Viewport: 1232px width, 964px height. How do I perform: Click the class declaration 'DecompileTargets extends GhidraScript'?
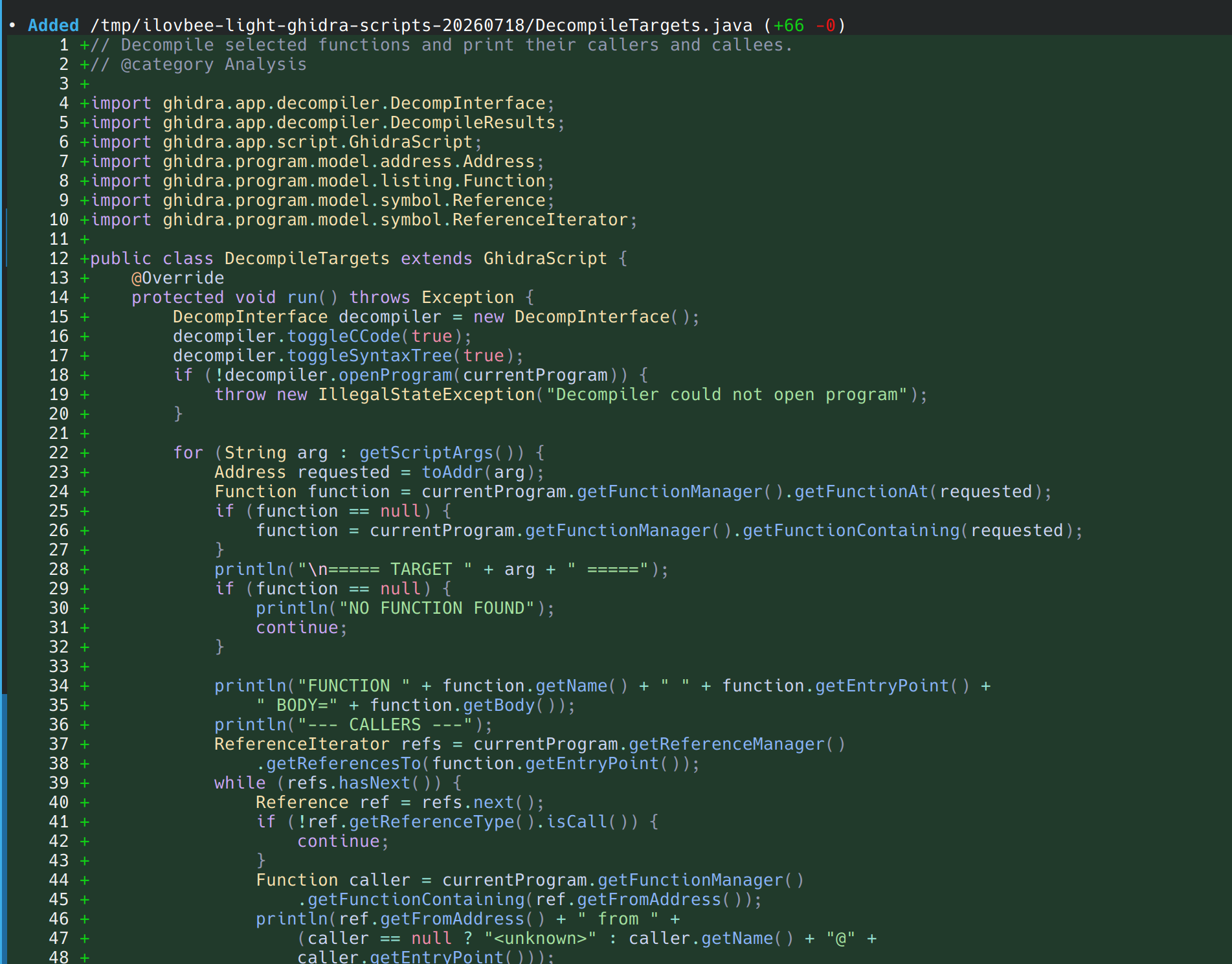416,258
